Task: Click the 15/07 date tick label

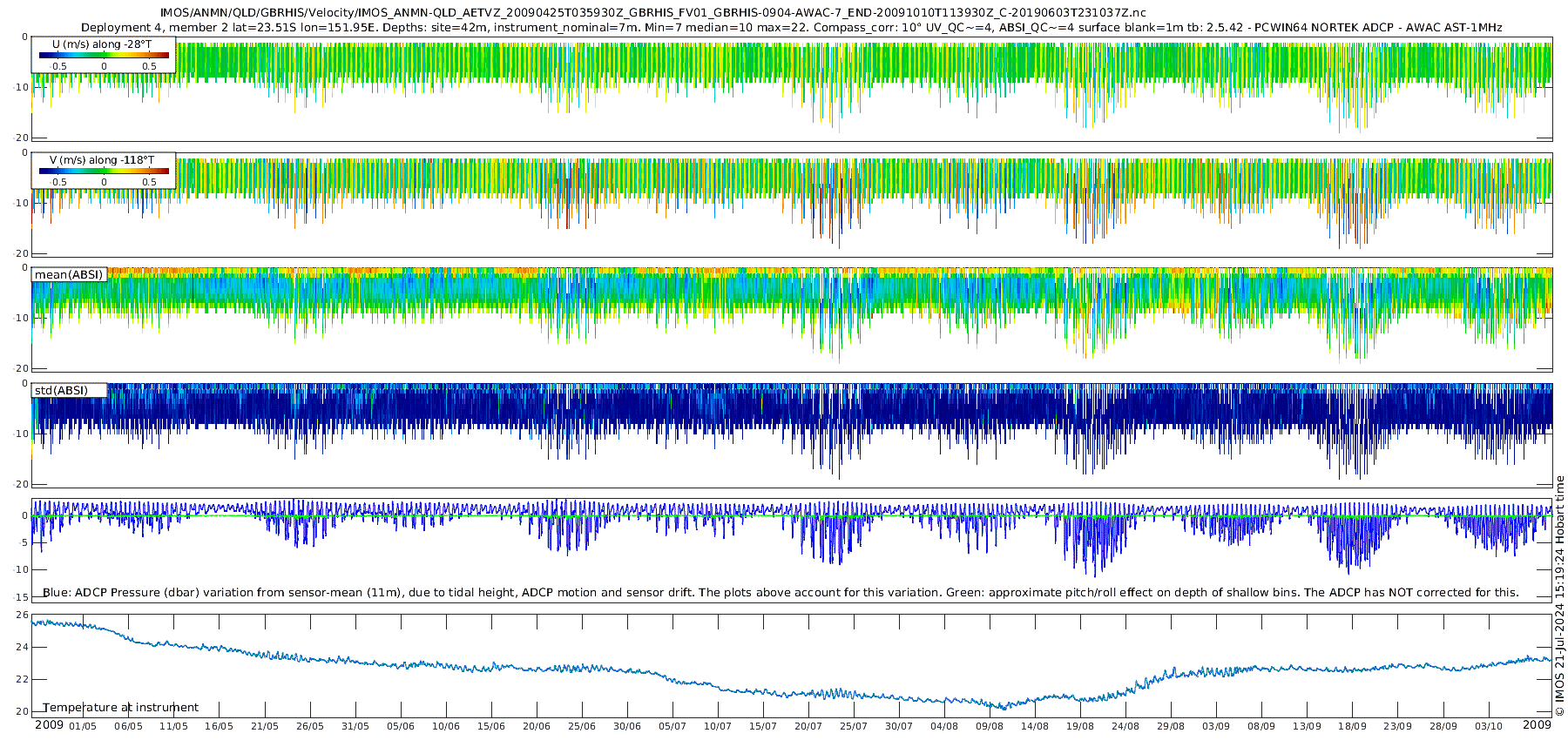Action: coord(762,726)
